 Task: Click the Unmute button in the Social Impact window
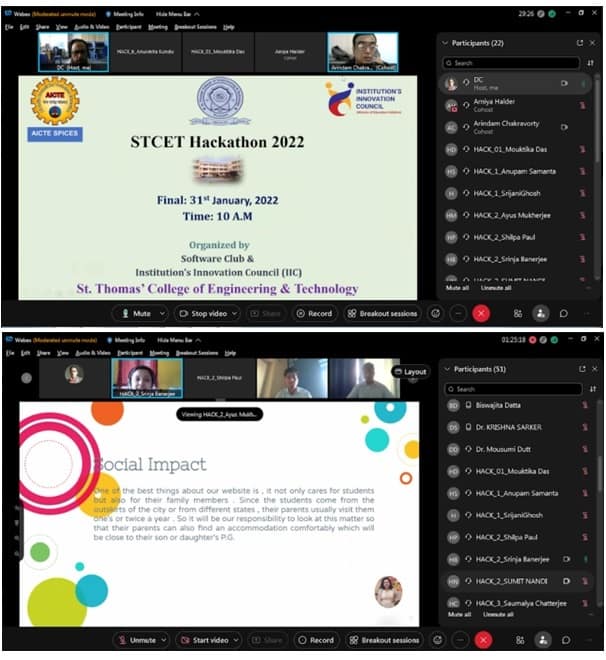point(138,640)
